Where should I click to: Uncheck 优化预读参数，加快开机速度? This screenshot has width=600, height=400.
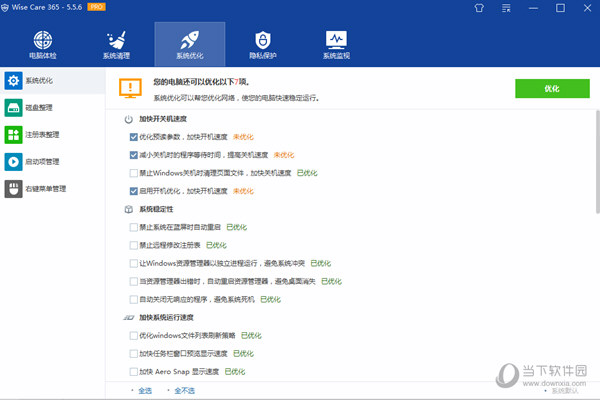[x=134, y=137]
